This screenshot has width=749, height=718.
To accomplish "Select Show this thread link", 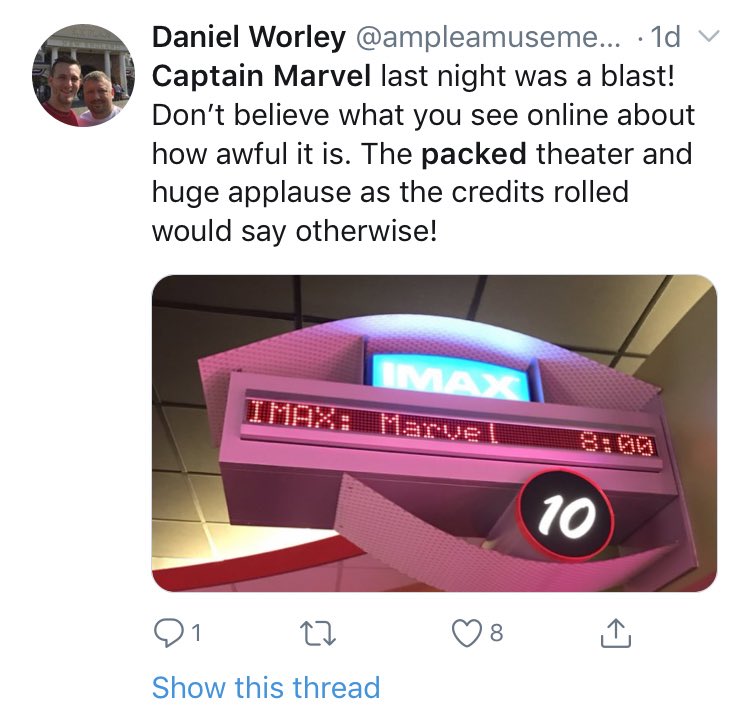I will tap(266, 687).
